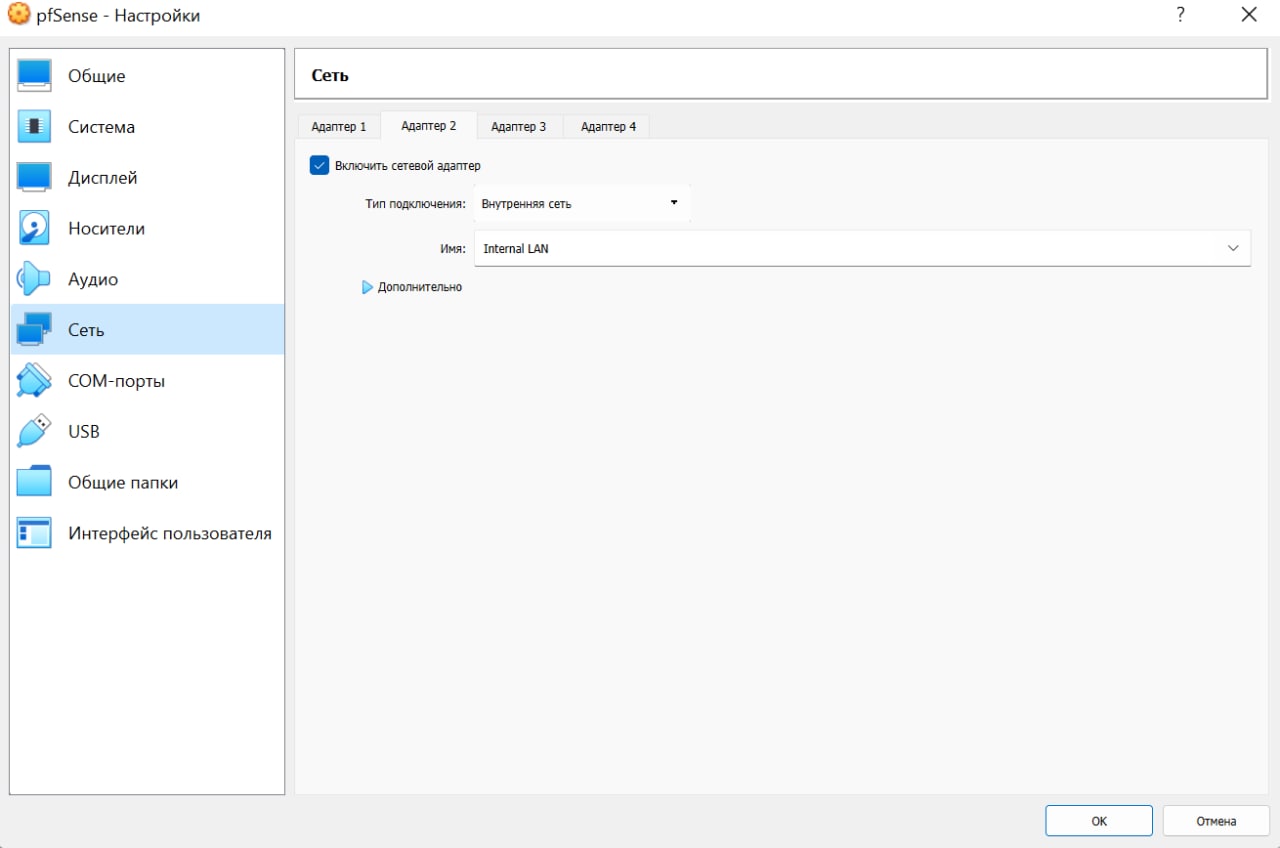The height and width of the screenshot is (848, 1280).
Task: Open the Общие settings icon
Action: pos(34,76)
